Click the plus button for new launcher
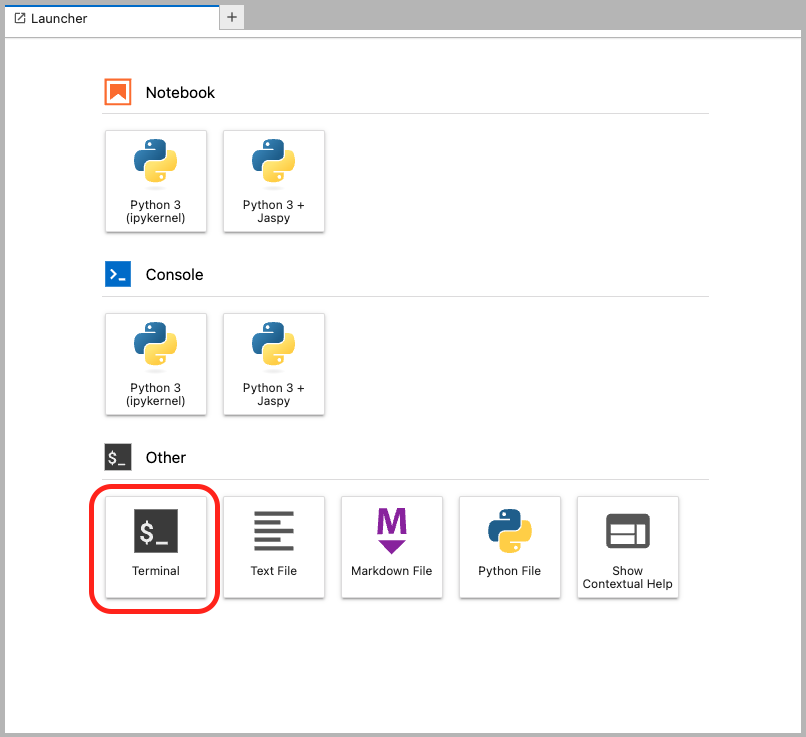This screenshot has width=806, height=737. point(232,17)
